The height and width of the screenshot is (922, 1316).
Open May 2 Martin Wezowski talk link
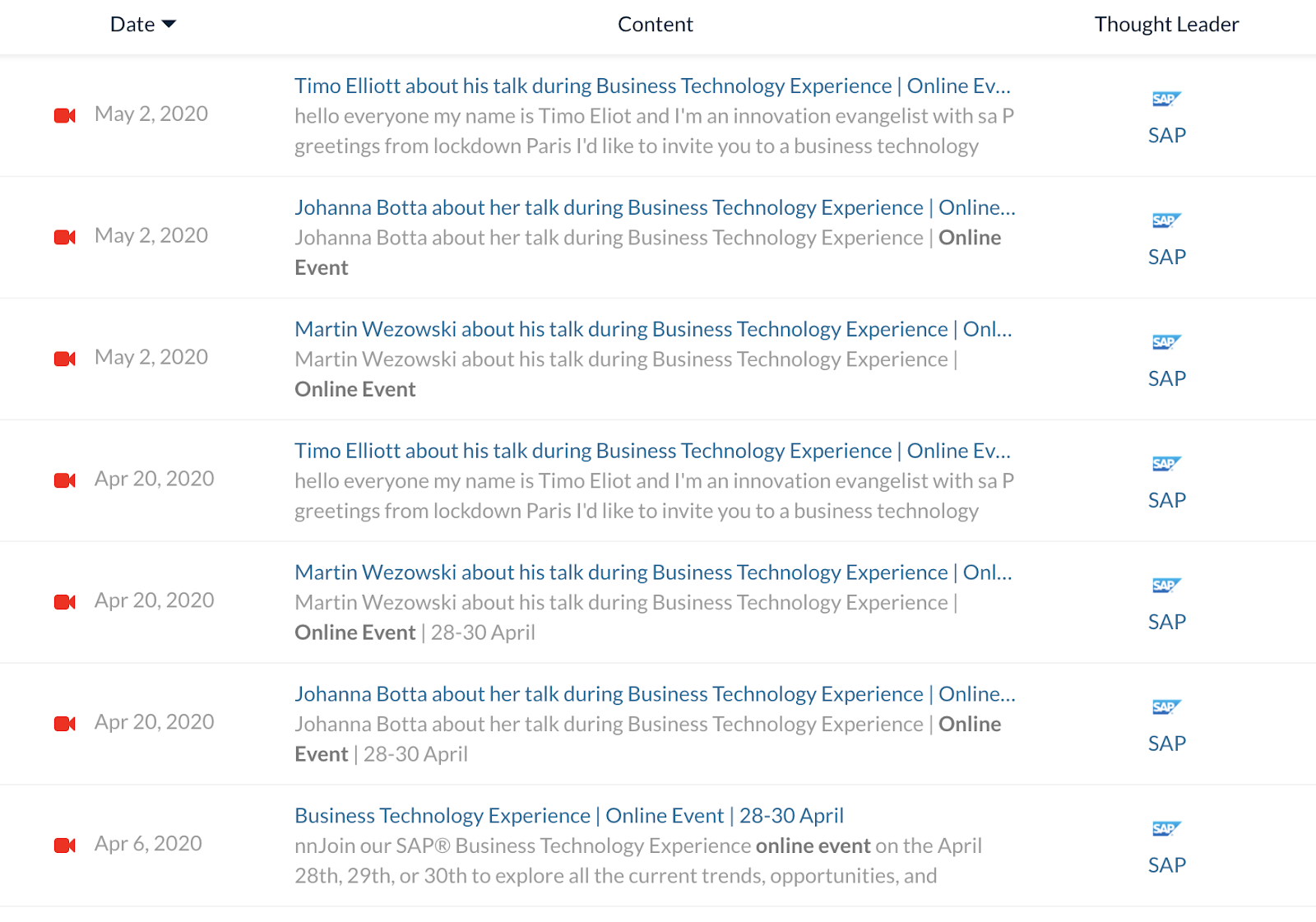tap(654, 329)
